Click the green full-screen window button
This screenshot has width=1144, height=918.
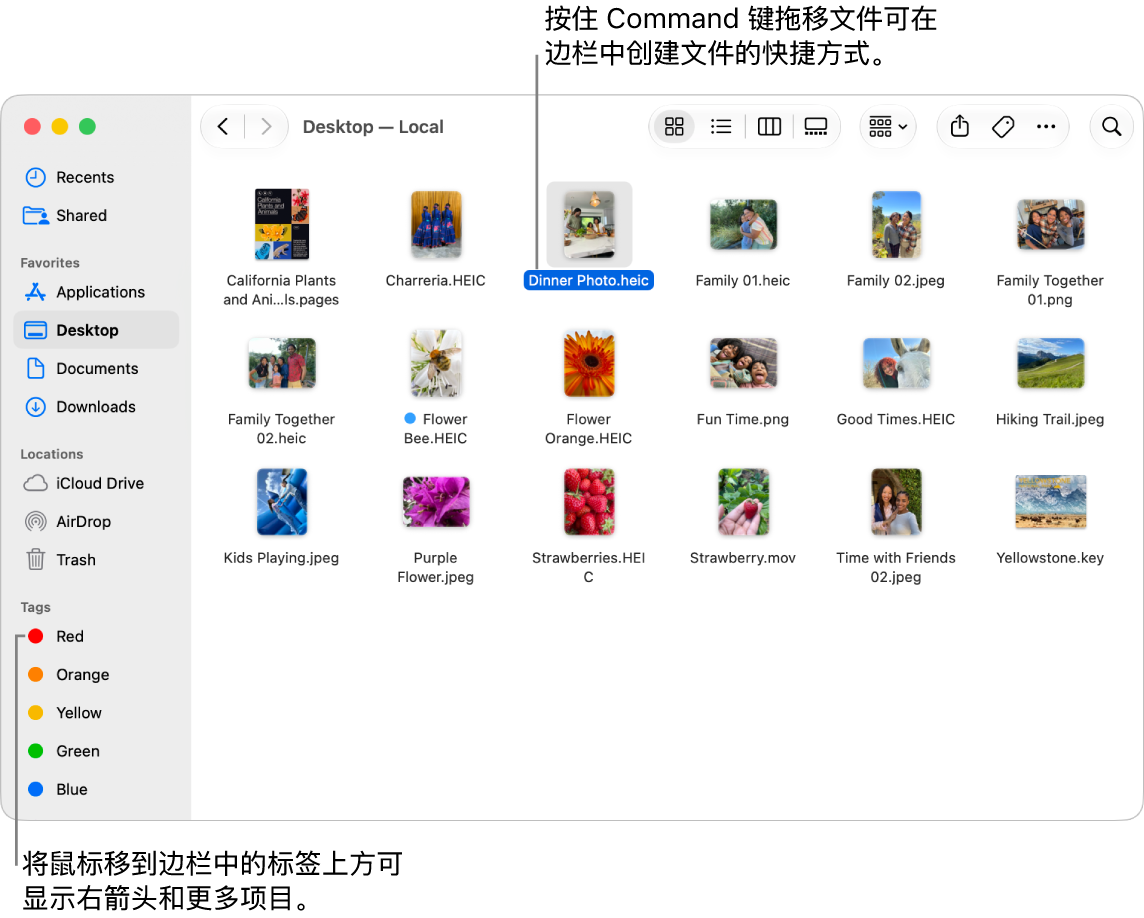88,127
